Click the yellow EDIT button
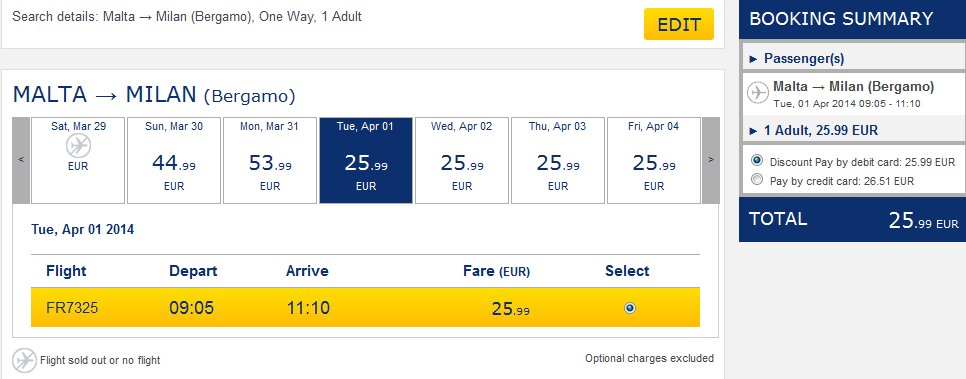 point(679,25)
